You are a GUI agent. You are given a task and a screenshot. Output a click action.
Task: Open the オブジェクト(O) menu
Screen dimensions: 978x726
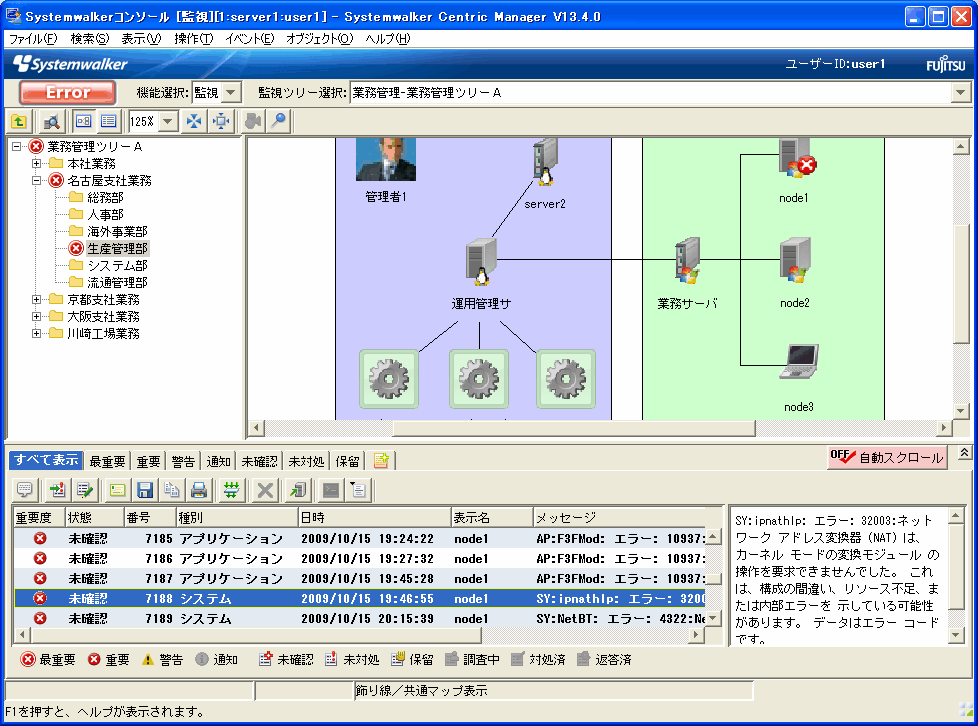319,39
